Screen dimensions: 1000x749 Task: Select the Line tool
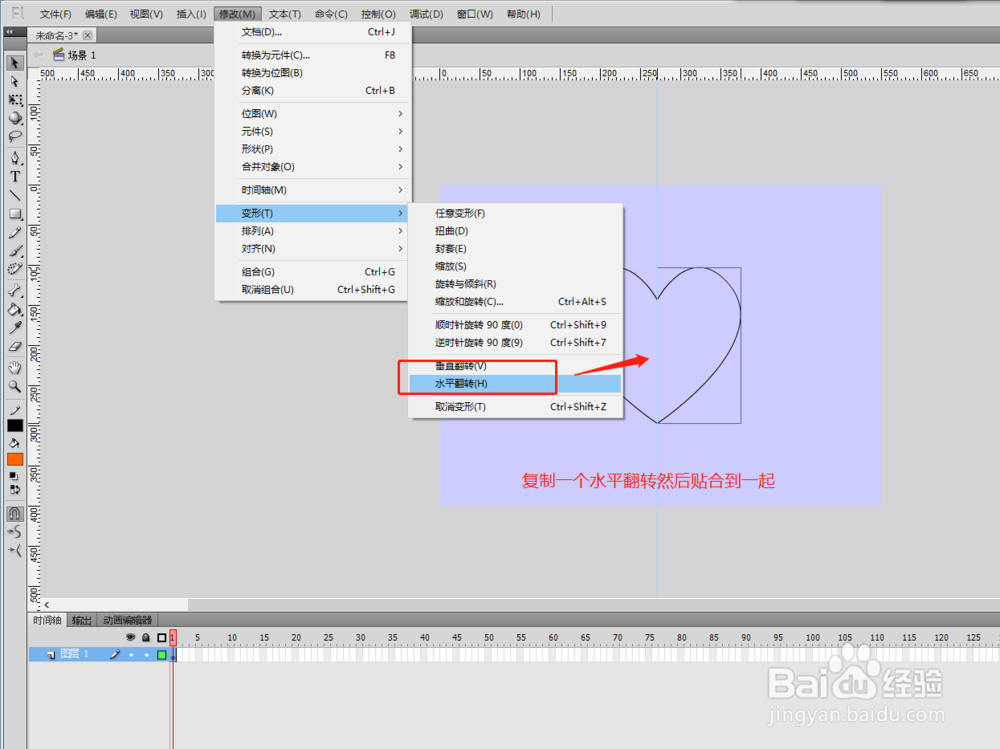(x=15, y=195)
